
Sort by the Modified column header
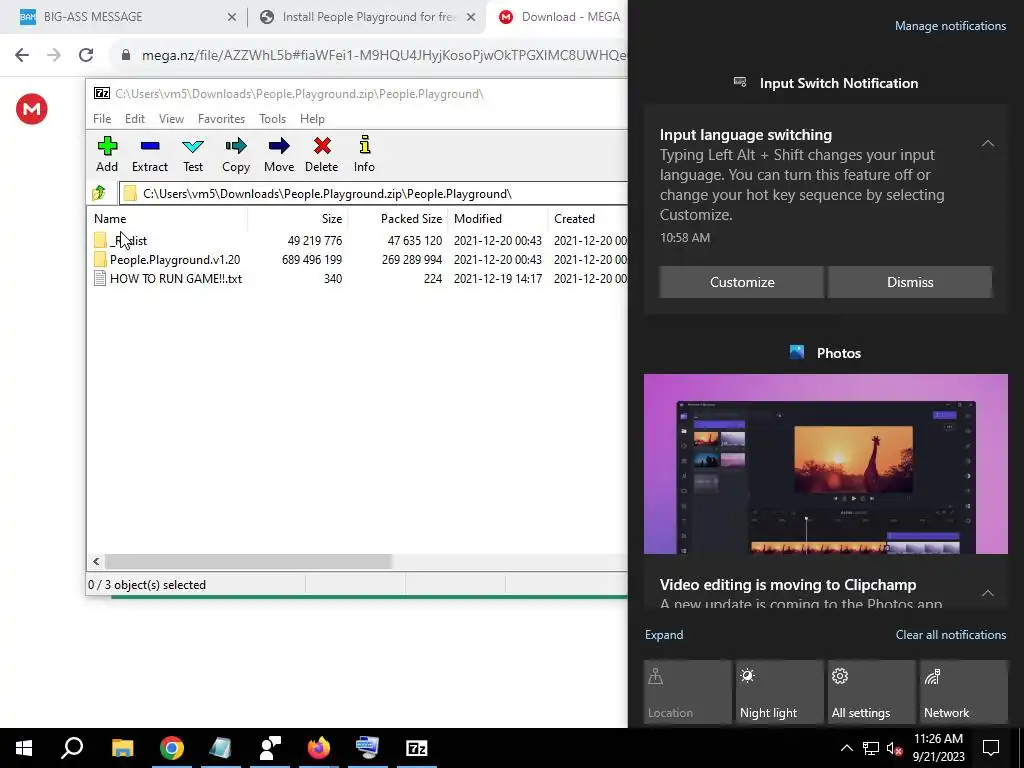[x=498, y=219]
